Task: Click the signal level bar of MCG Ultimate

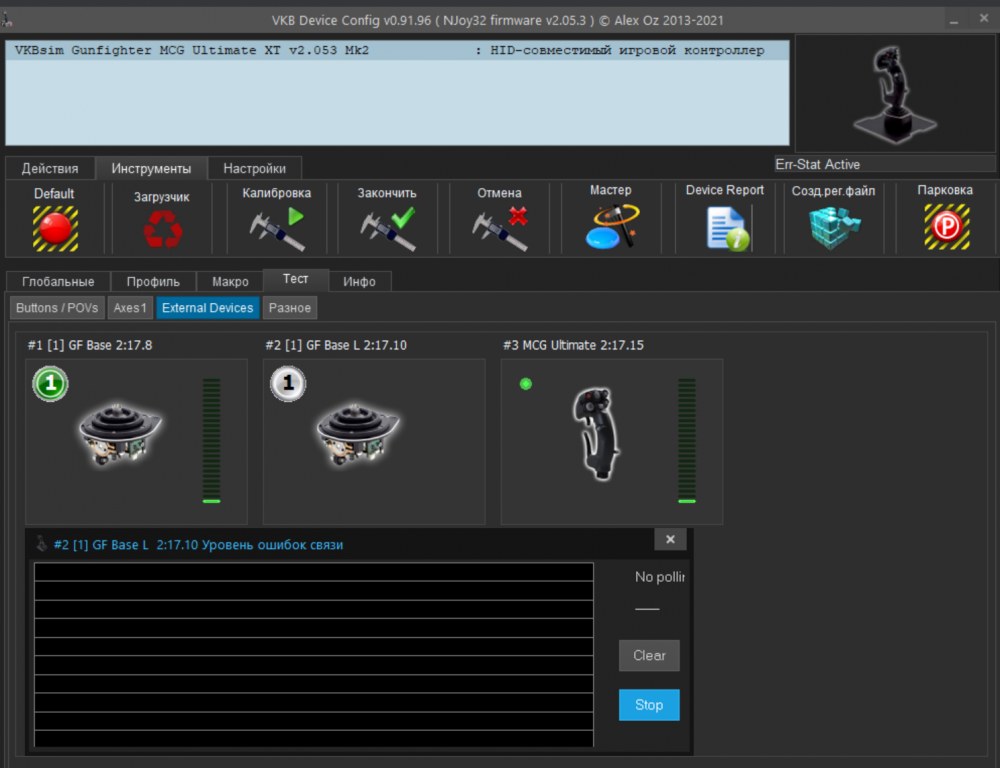Action: click(687, 440)
